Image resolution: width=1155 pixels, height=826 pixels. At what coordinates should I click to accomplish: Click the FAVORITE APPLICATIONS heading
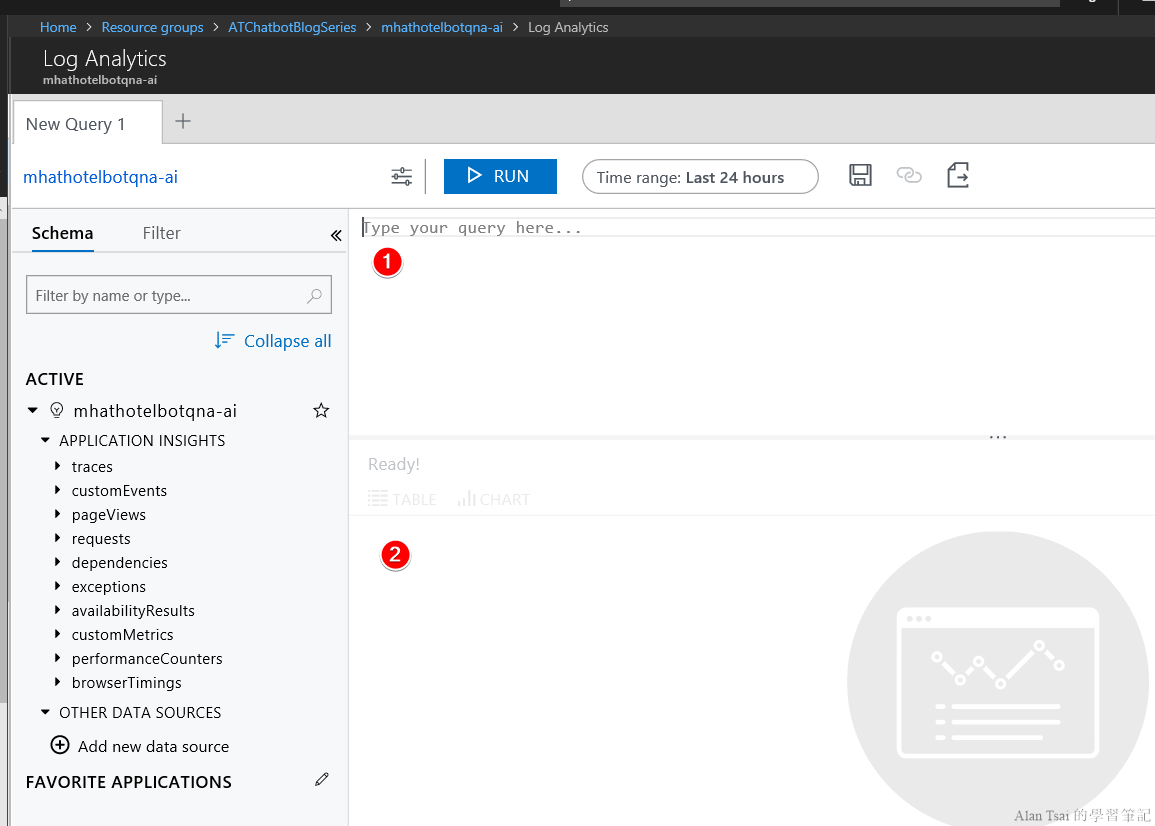(x=129, y=782)
